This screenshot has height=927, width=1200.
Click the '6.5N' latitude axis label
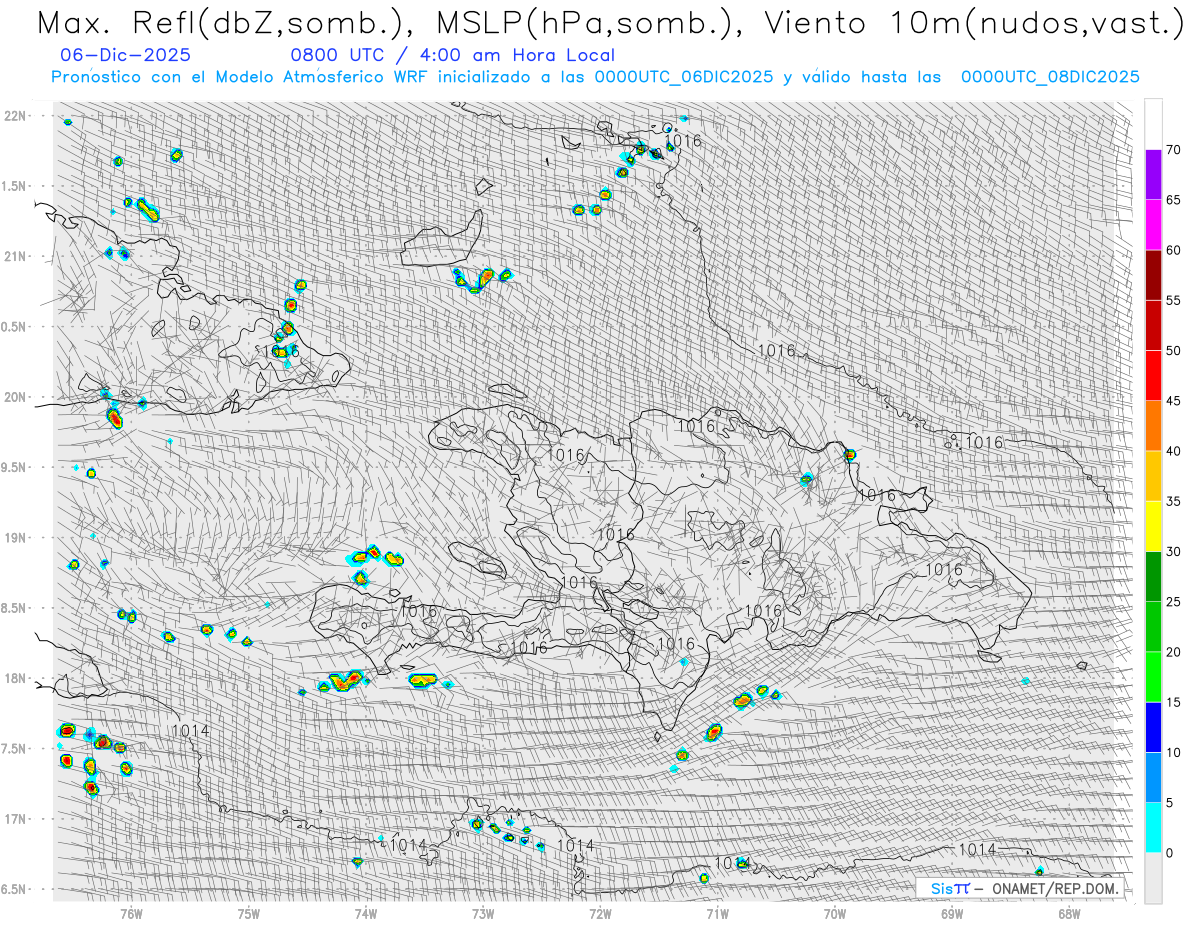pos(15,889)
